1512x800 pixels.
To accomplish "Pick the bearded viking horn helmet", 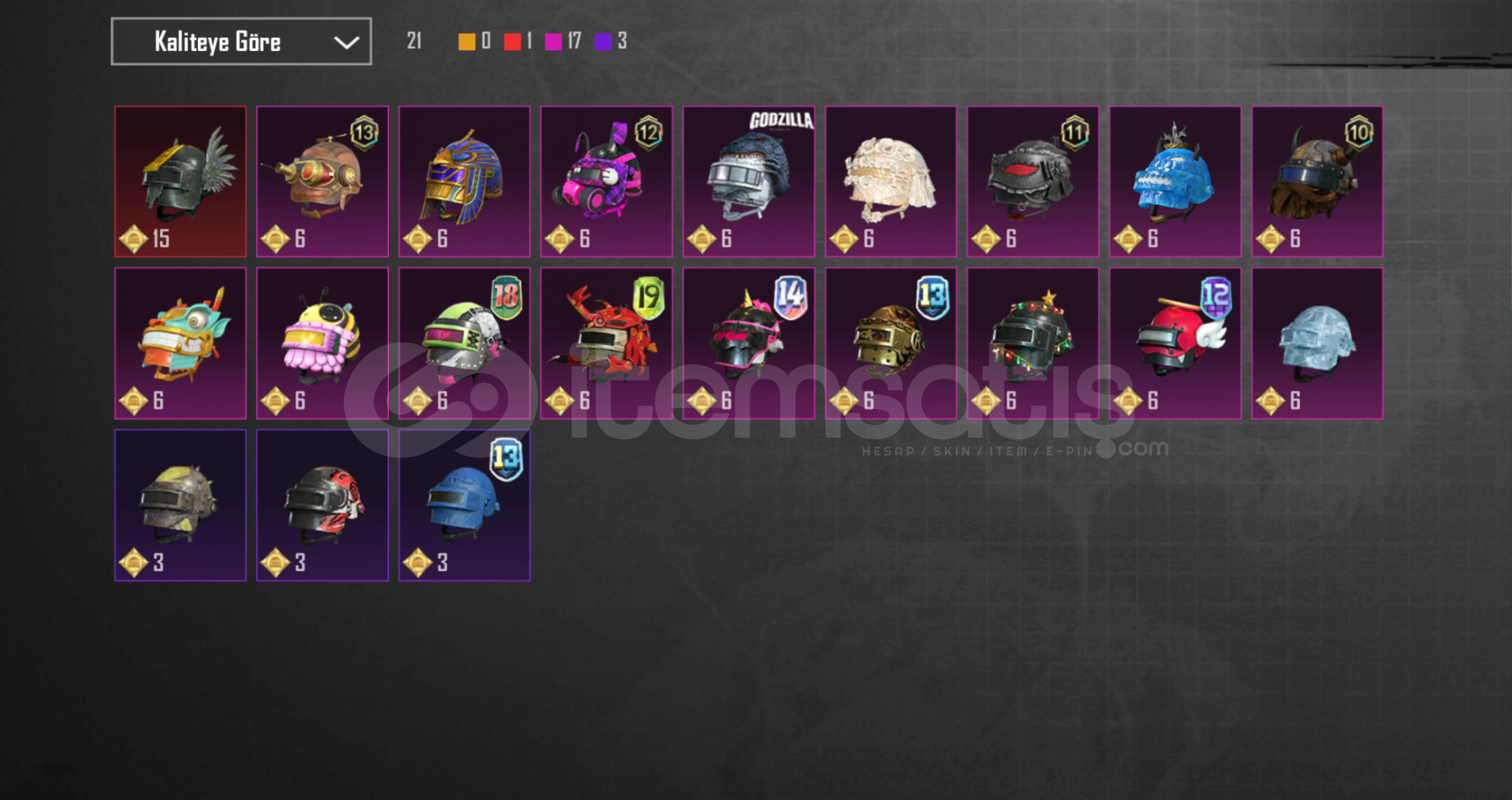I will [x=1318, y=181].
